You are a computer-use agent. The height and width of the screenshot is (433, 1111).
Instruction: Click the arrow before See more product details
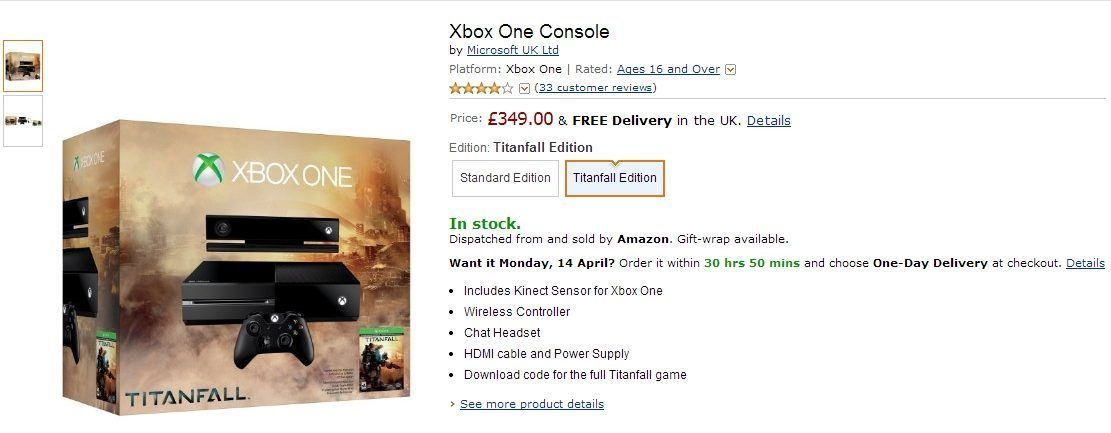pos(453,405)
